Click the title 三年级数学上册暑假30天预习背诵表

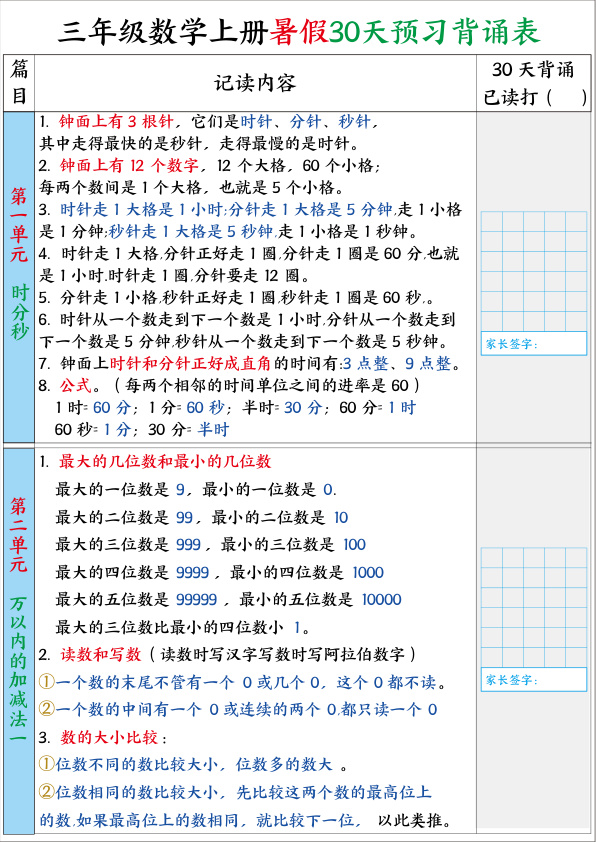pyautogui.click(x=299, y=33)
